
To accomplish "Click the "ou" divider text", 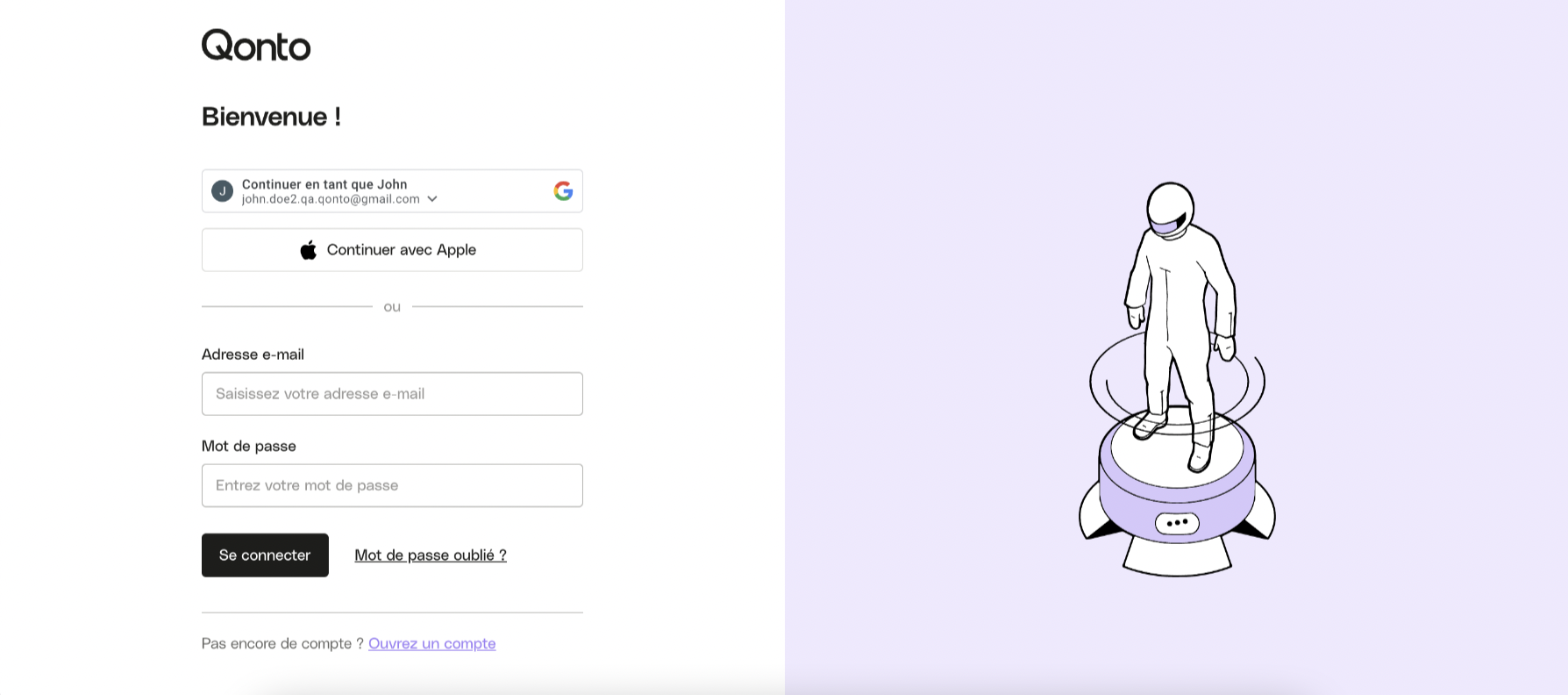I will point(392,306).
